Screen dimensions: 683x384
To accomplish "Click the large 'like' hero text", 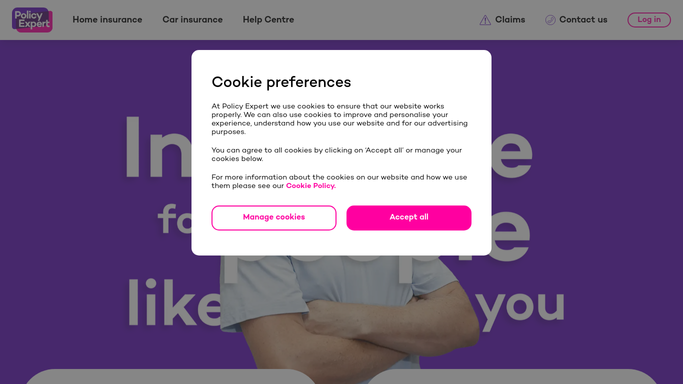I will 174,303.
